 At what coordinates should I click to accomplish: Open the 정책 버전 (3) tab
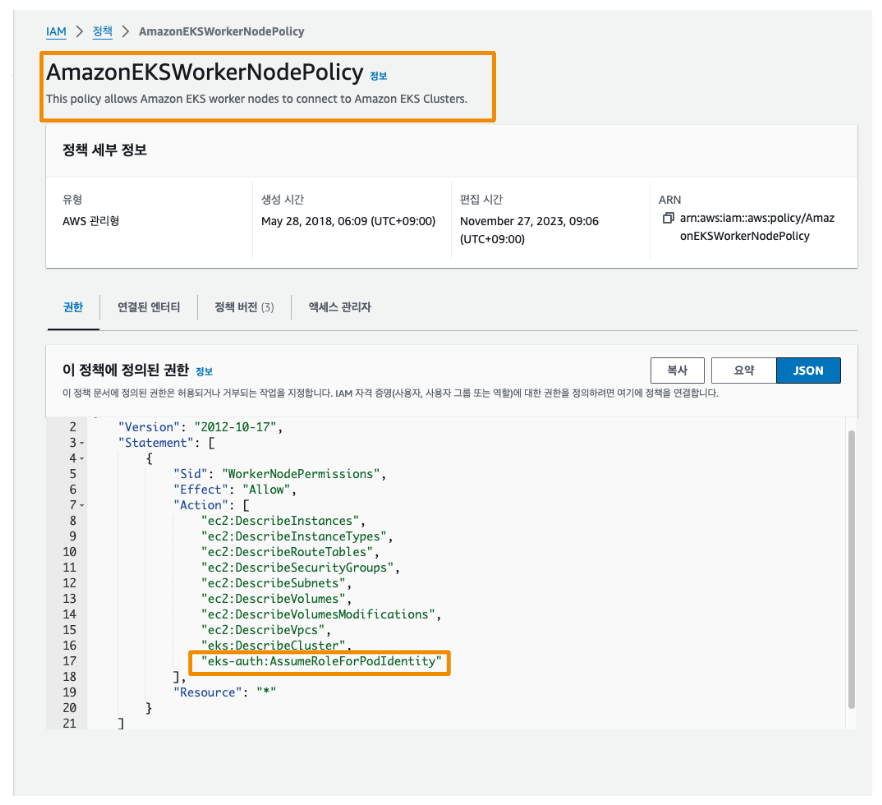coord(244,307)
